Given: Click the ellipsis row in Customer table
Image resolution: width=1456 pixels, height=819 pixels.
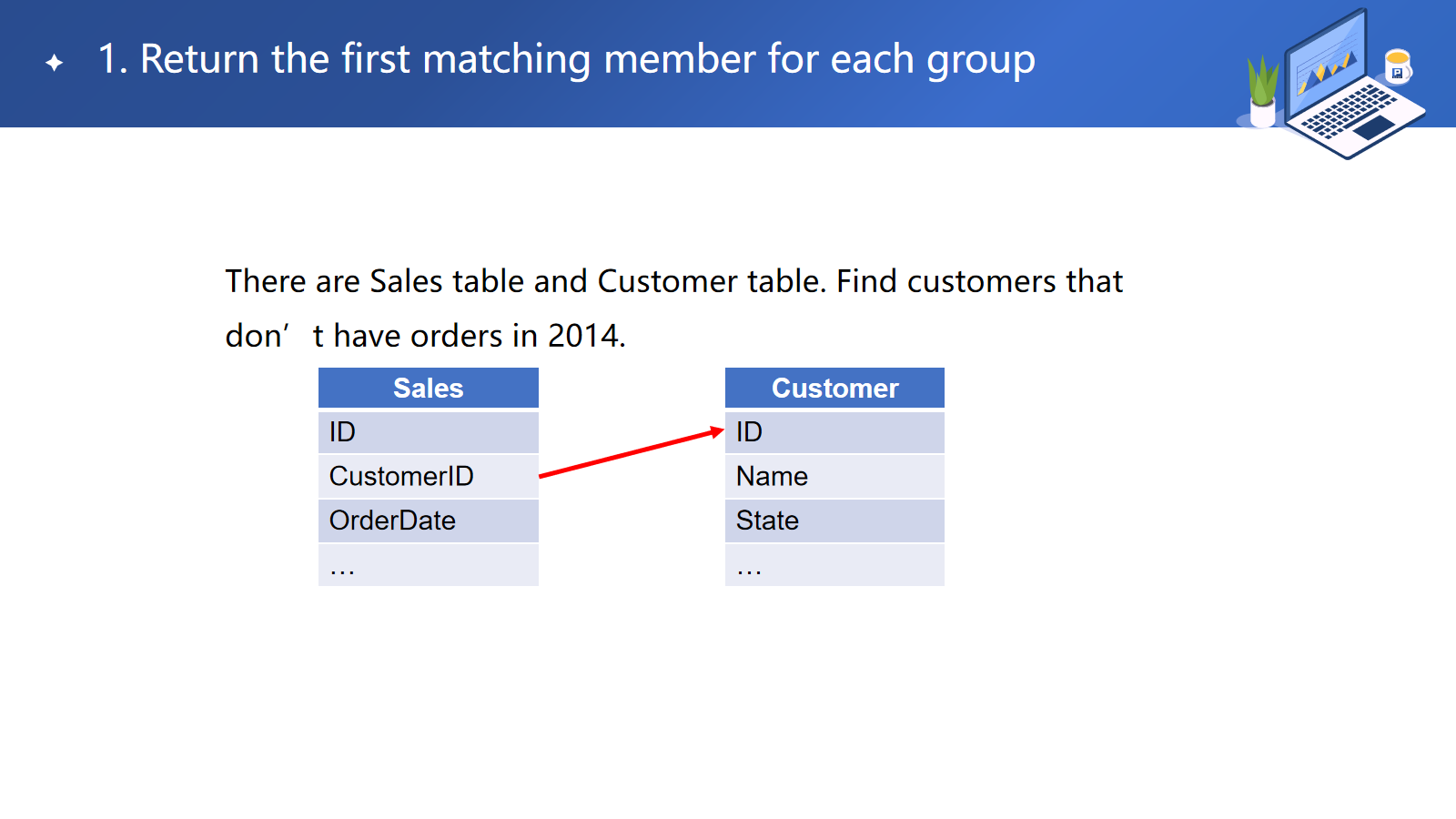Looking at the screenshot, I should click(x=834, y=565).
